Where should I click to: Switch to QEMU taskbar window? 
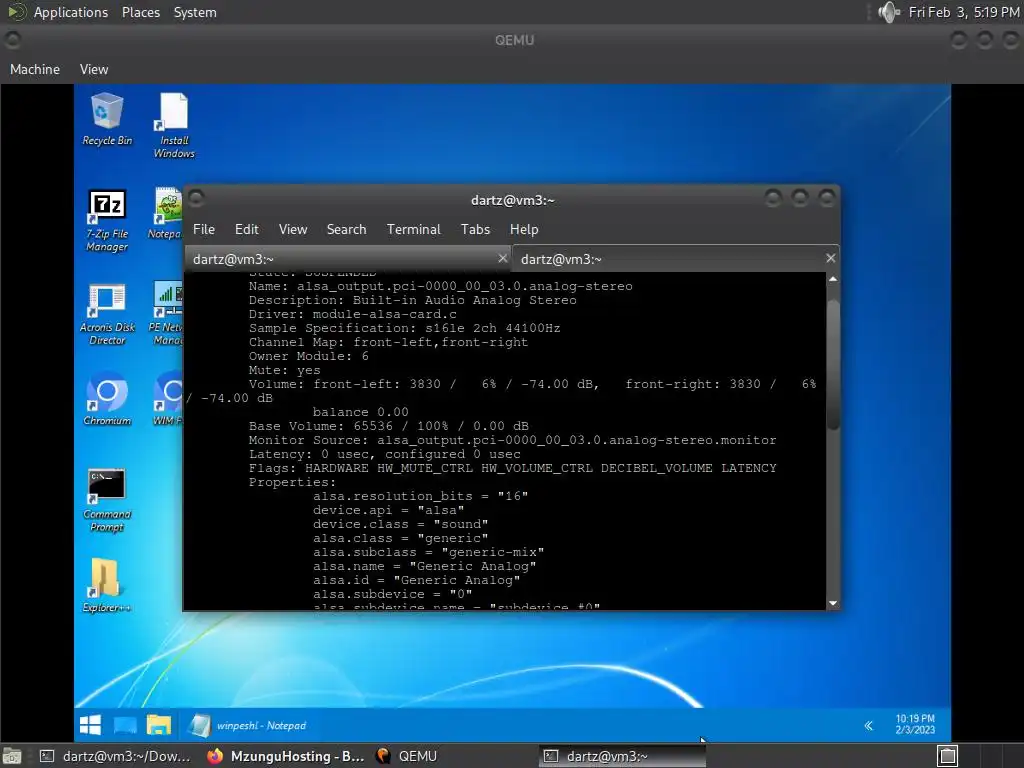pos(406,756)
